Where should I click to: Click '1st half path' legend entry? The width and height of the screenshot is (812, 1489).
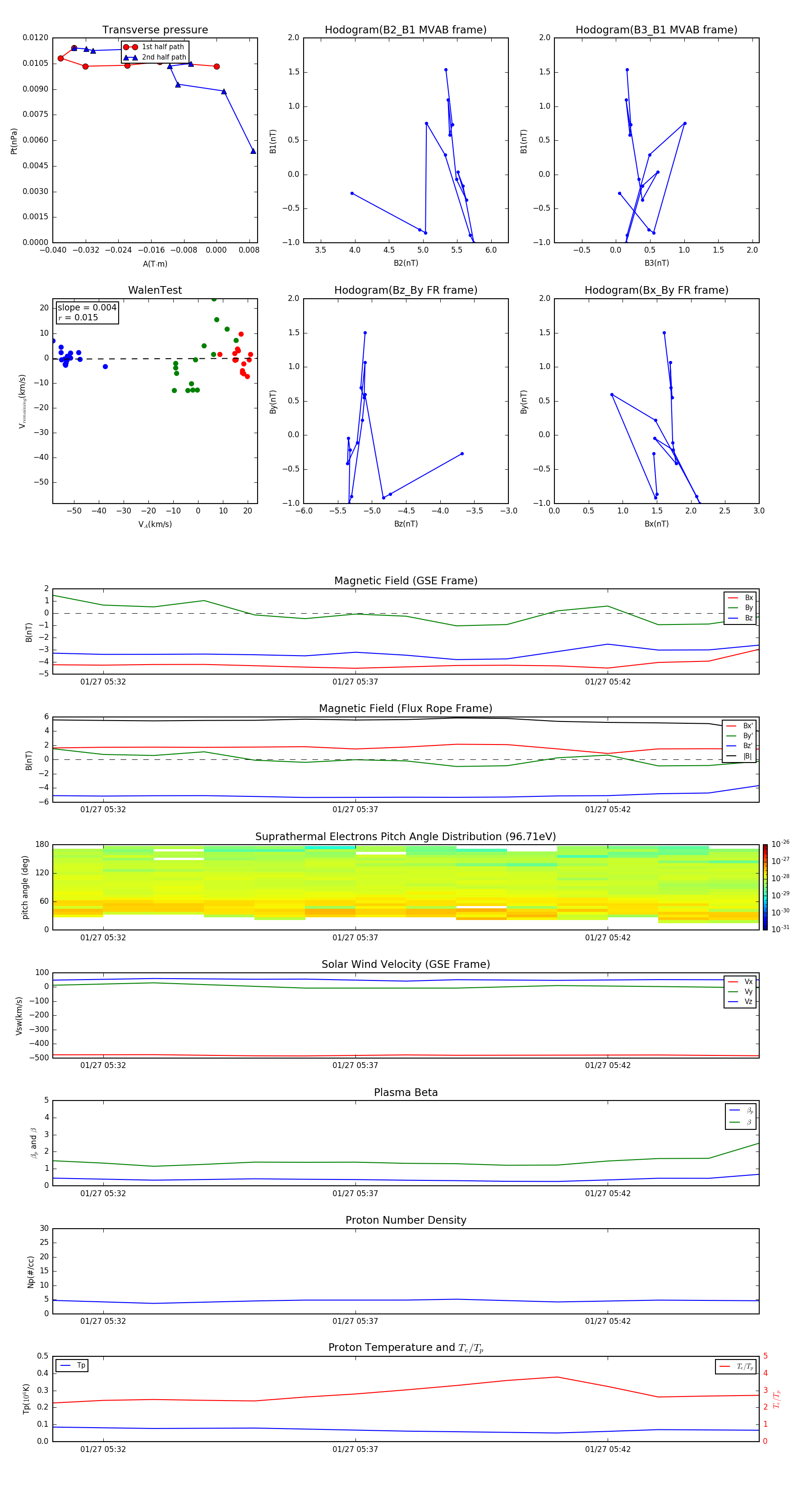tap(154, 47)
